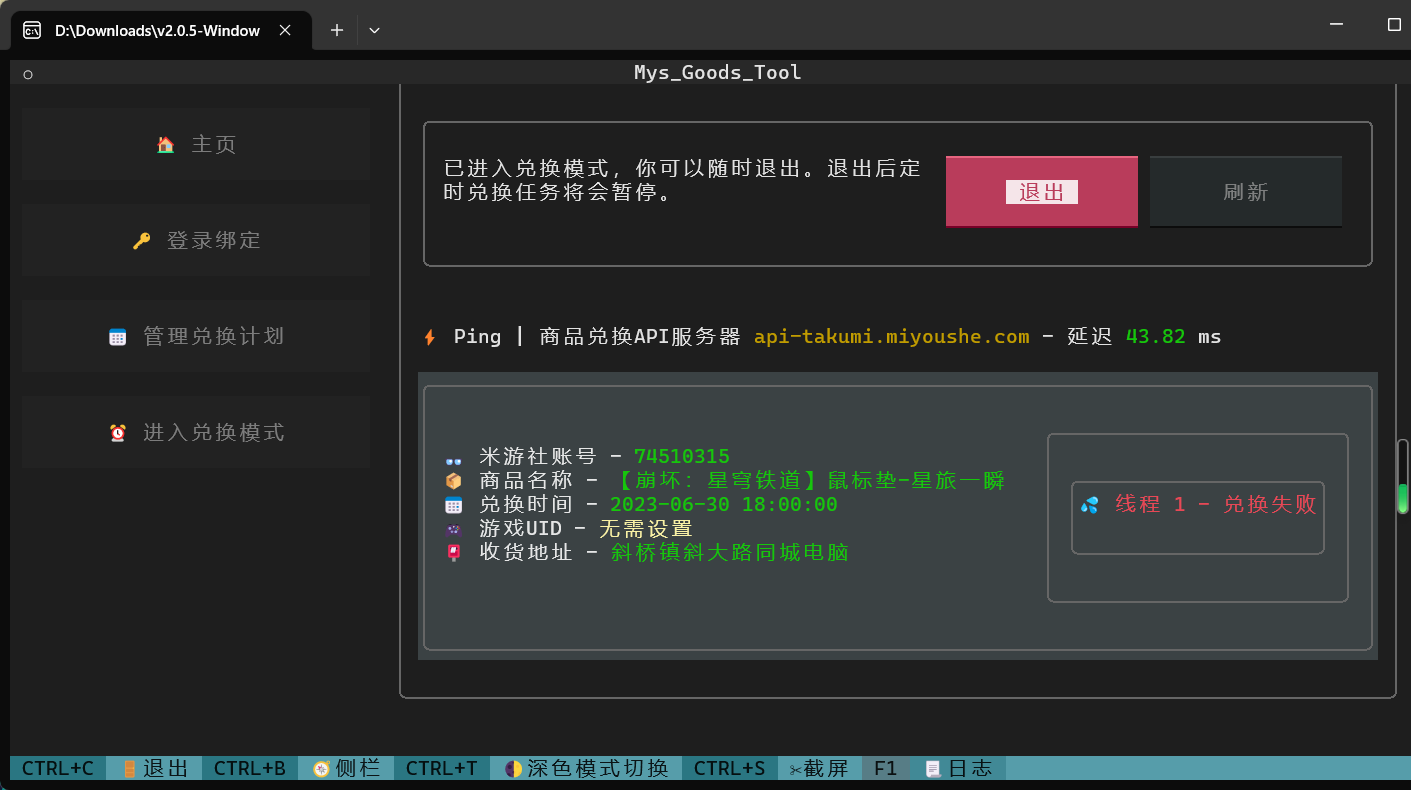
Task: Click the location pin icon beside 收货地址
Action: pyautogui.click(x=453, y=552)
